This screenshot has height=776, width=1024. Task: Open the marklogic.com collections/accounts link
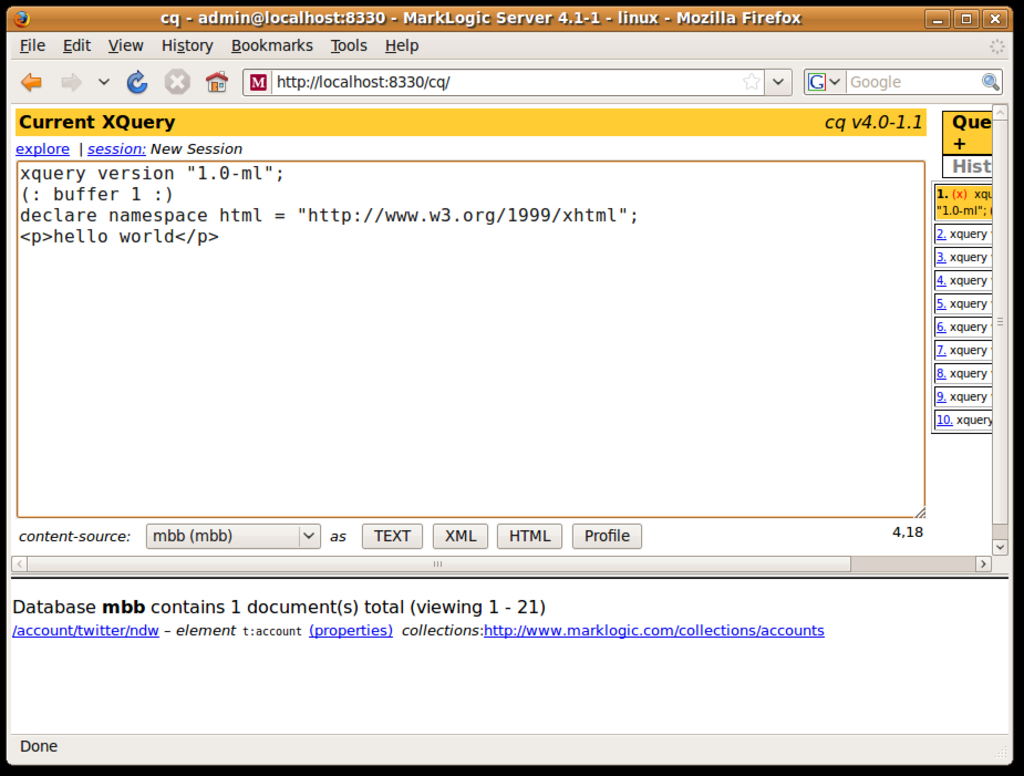click(x=654, y=630)
